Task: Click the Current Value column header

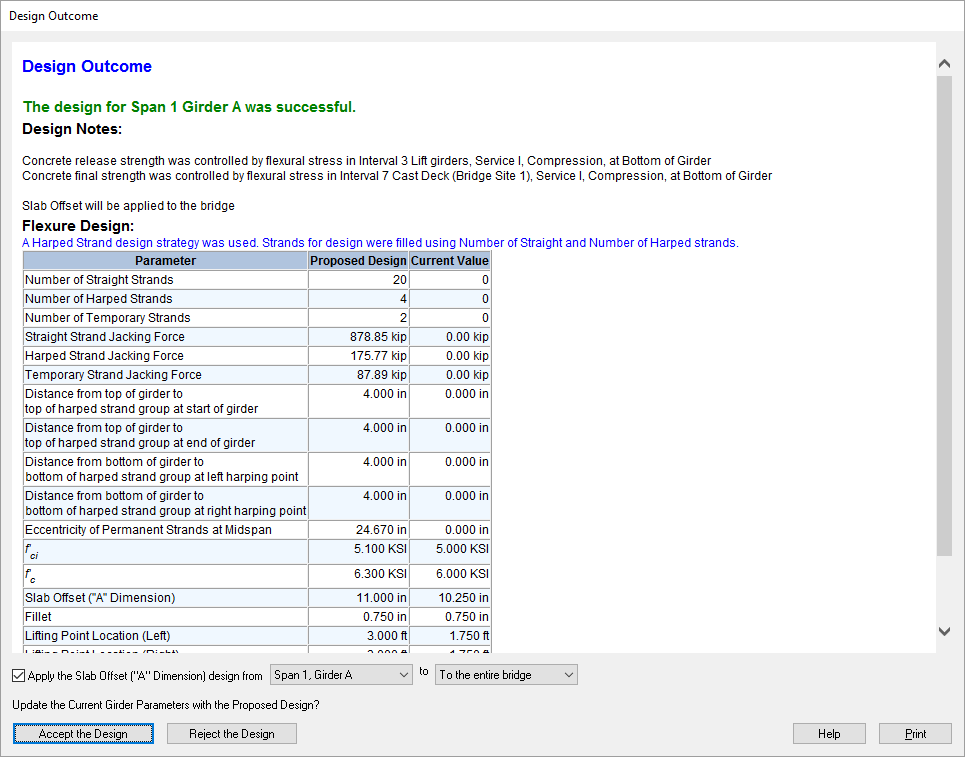Action: [450, 261]
